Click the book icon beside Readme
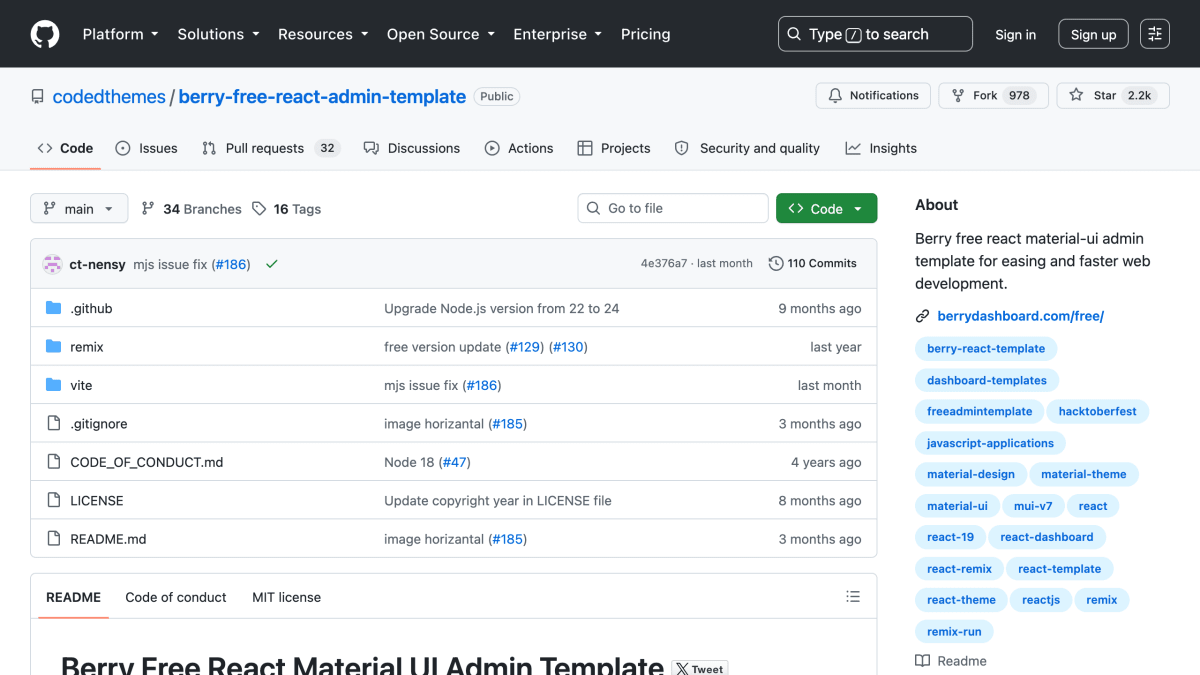This screenshot has width=1200, height=675. point(923,661)
